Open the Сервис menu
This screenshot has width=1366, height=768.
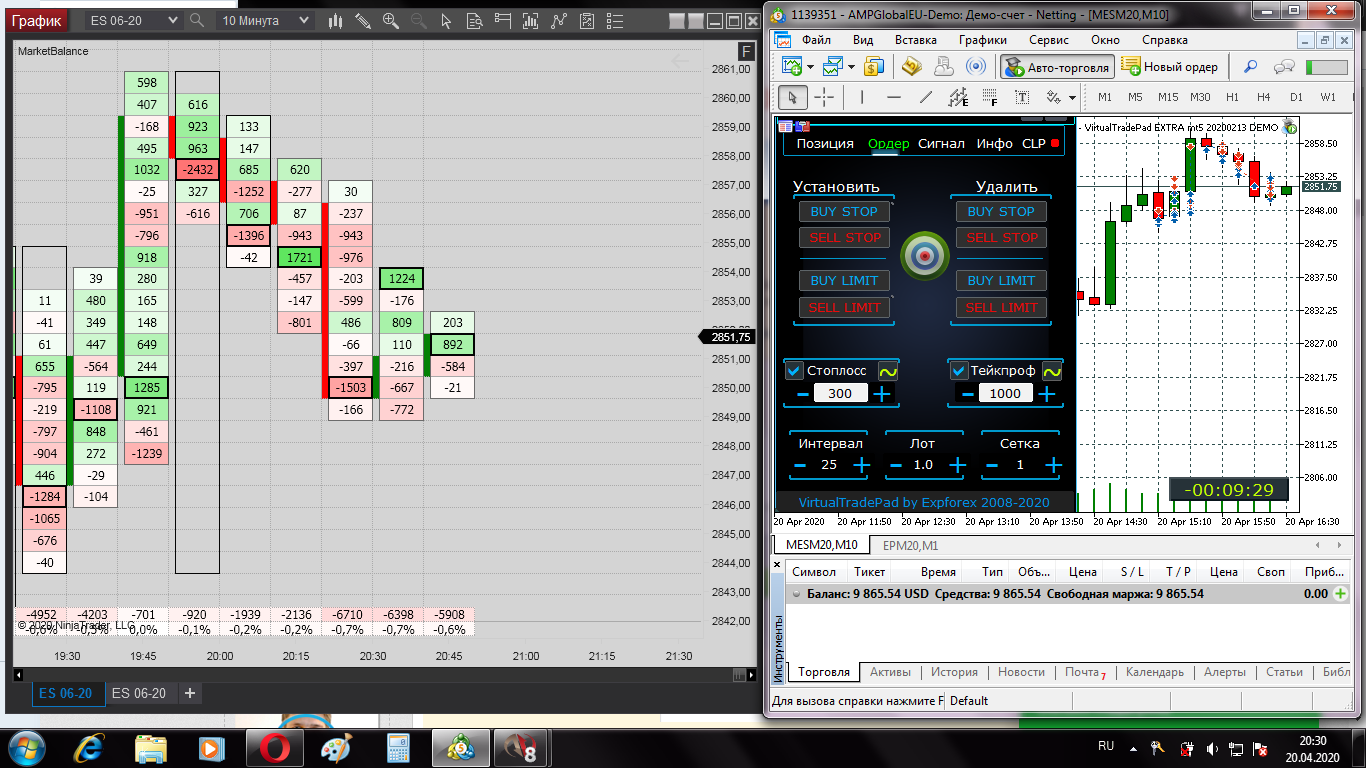1048,40
